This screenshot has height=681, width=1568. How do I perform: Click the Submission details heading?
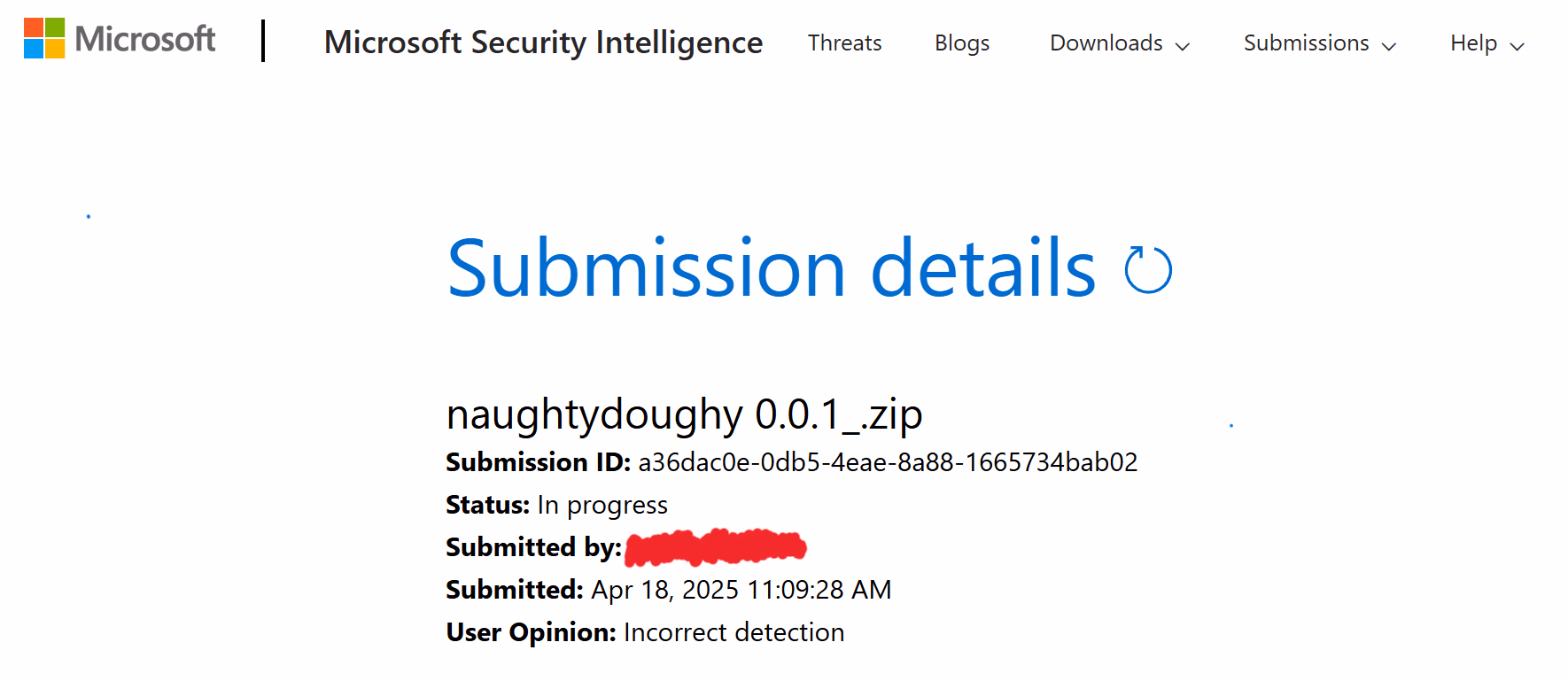click(x=771, y=268)
